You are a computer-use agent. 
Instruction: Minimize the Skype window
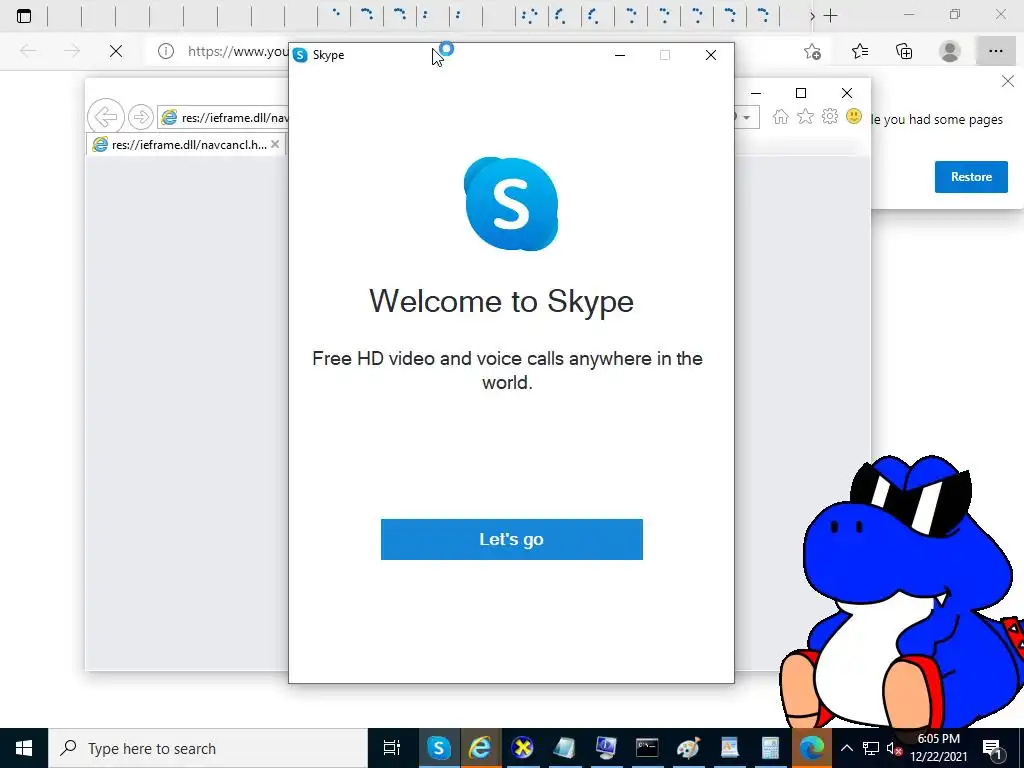coord(620,55)
